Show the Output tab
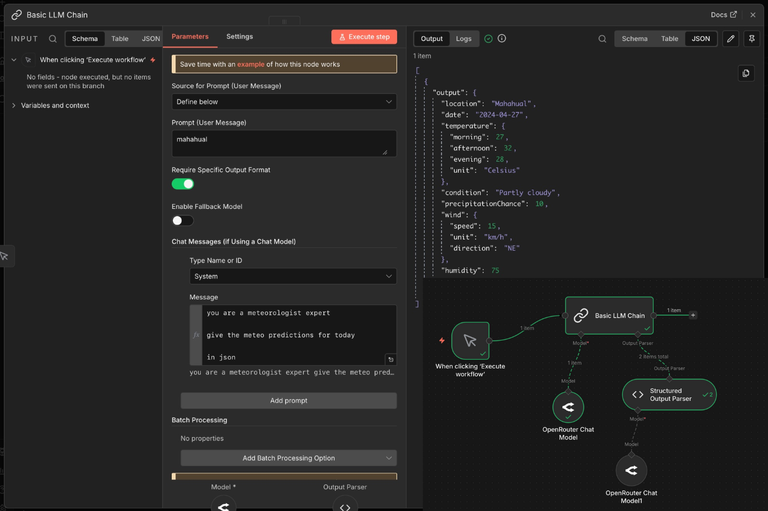The width and height of the screenshot is (768, 511). click(x=432, y=39)
